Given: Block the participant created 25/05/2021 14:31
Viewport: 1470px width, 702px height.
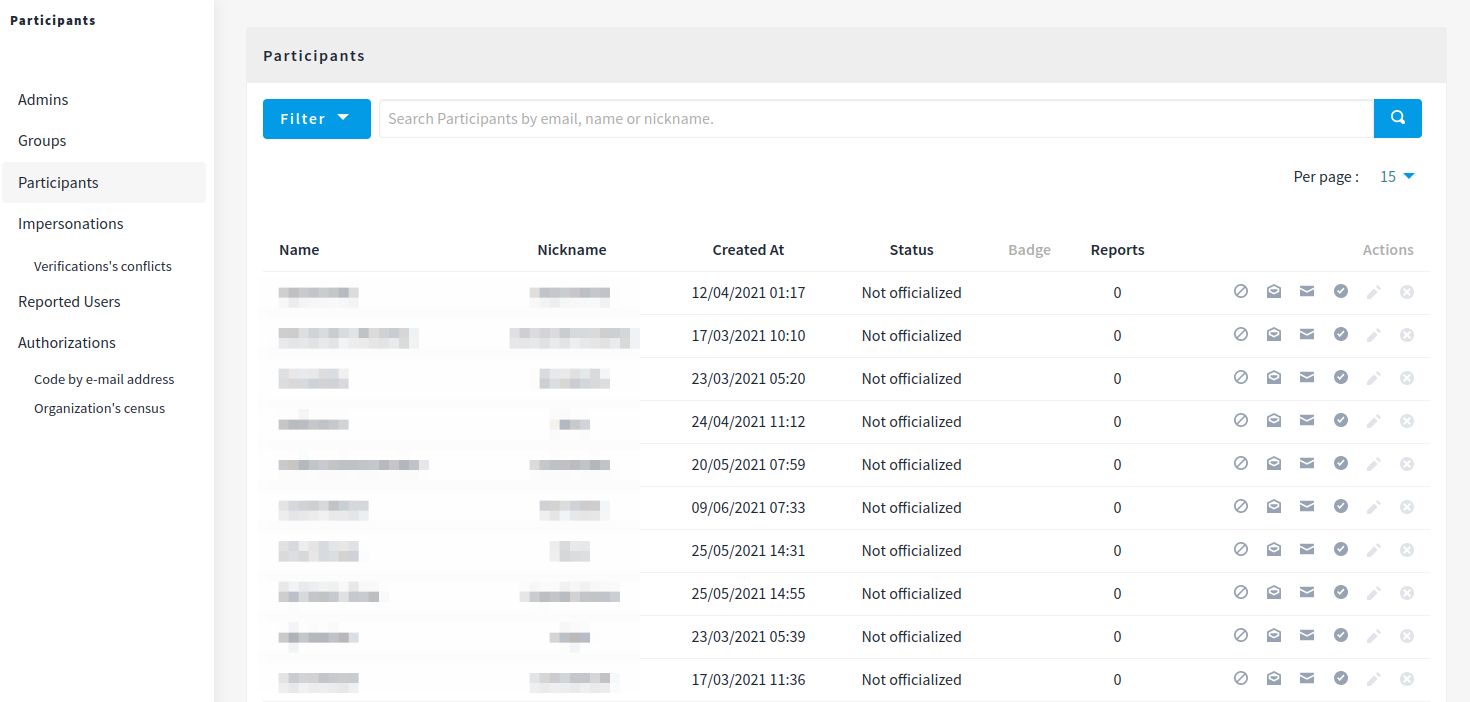Looking at the screenshot, I should (1241, 550).
